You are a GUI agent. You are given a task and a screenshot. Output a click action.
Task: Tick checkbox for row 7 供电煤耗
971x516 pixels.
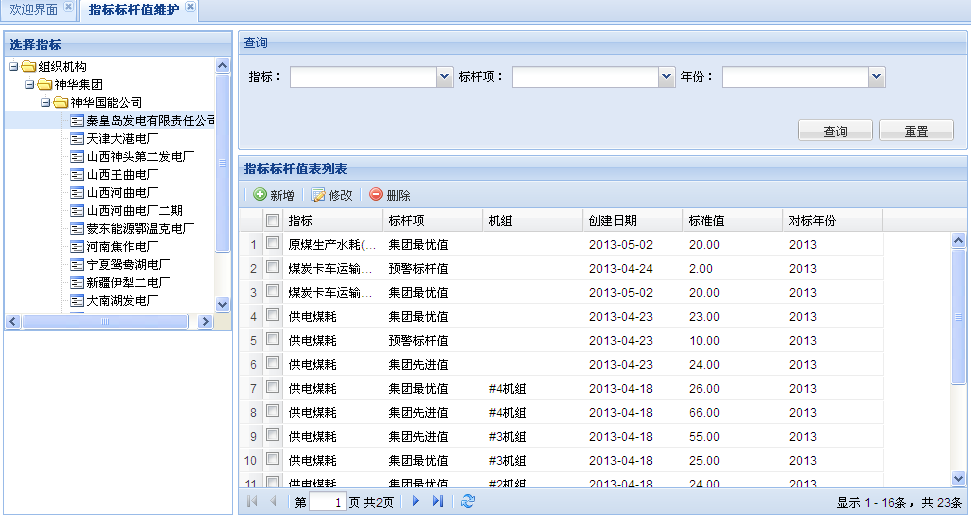(272, 388)
